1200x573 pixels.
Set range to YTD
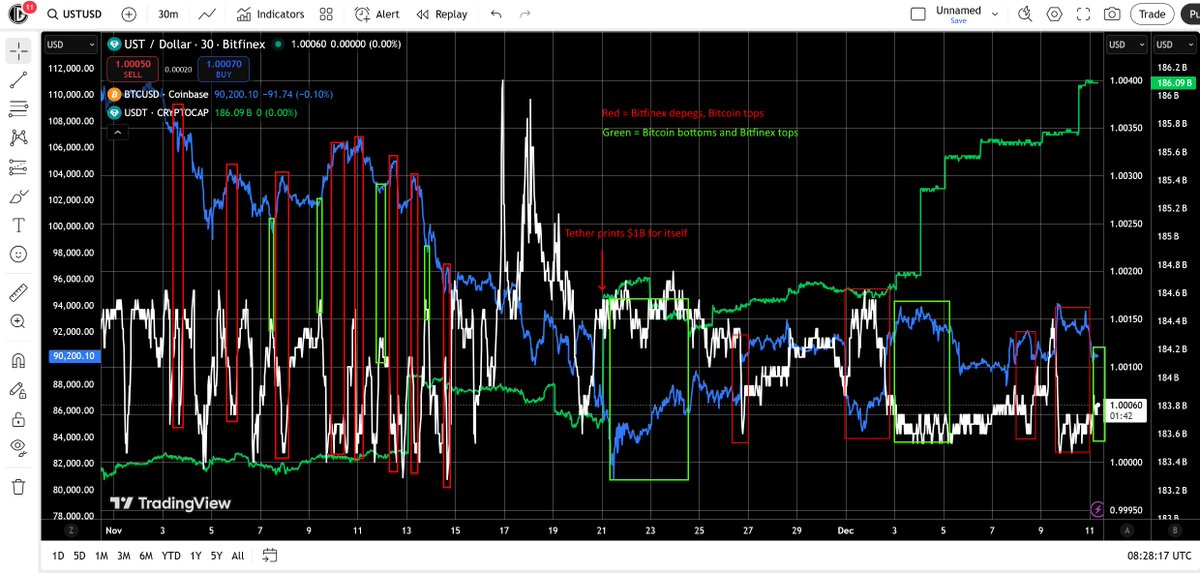pyautogui.click(x=171, y=555)
